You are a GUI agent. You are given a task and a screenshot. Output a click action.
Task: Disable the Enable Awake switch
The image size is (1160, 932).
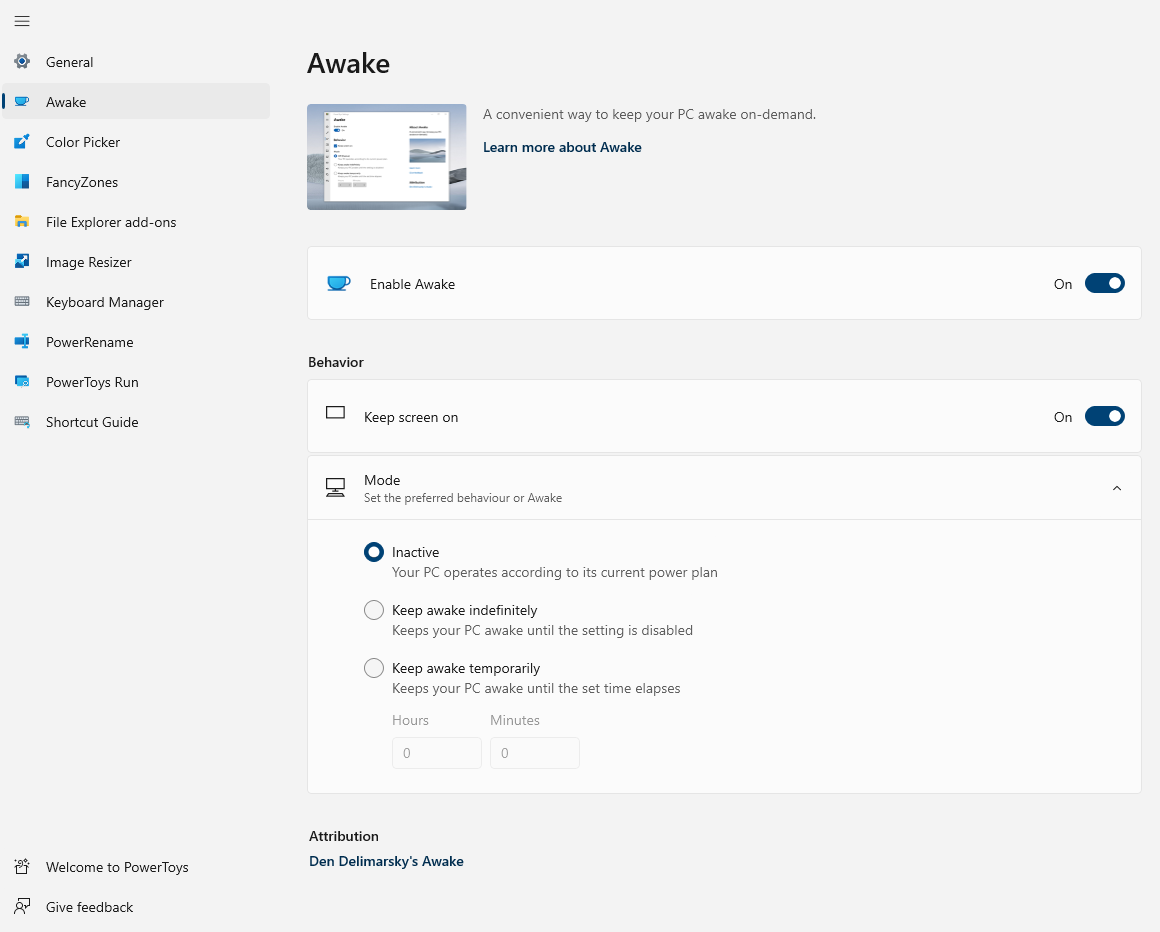pyautogui.click(x=1104, y=283)
